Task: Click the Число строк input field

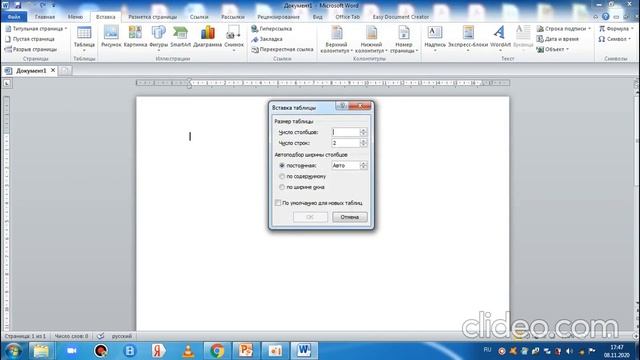Action: pyautogui.click(x=346, y=143)
